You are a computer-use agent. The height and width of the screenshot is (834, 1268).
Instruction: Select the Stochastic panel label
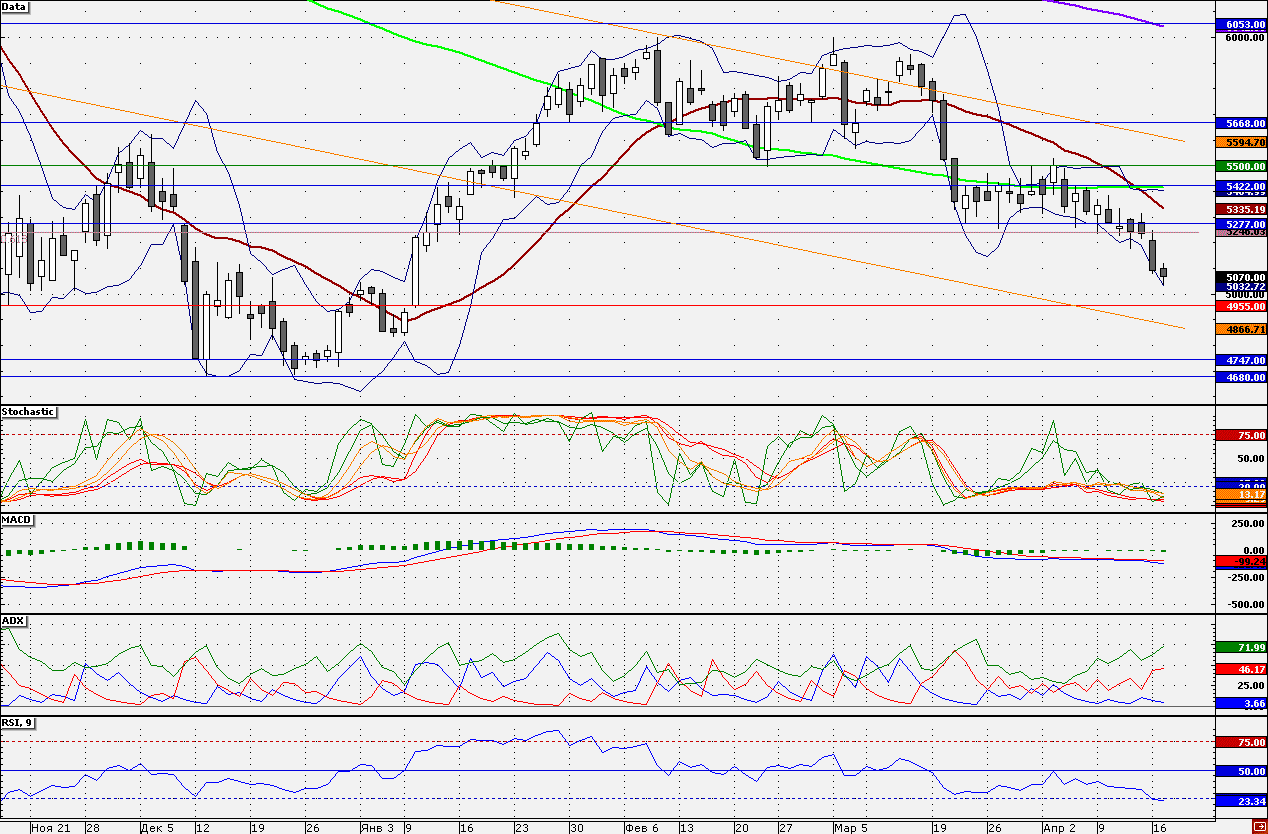(x=28, y=411)
